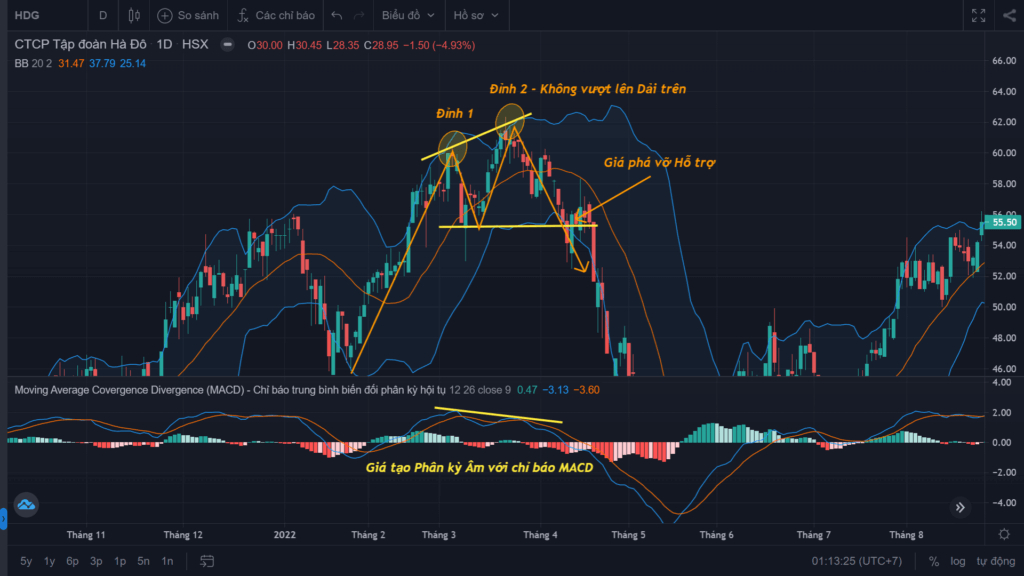This screenshot has width=1024, height=576.
Task: Toggle tự động auto scale
Action: 996,561
